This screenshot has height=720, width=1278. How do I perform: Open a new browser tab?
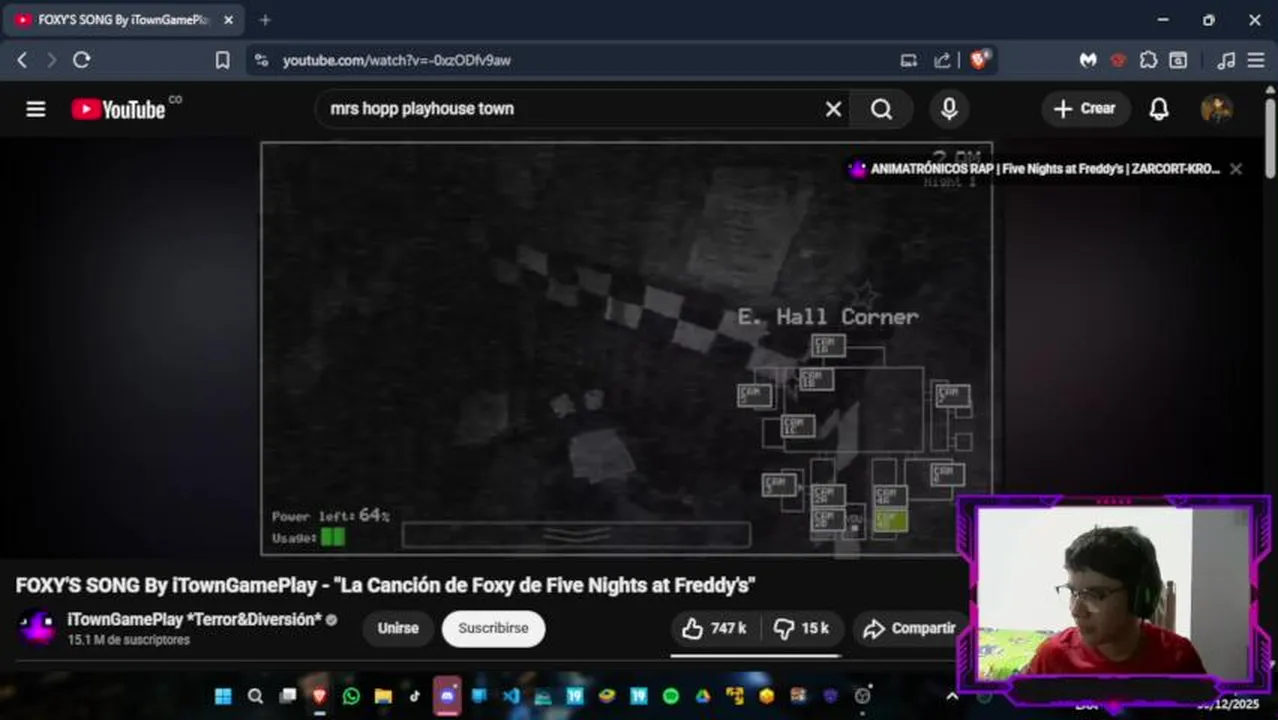265,20
